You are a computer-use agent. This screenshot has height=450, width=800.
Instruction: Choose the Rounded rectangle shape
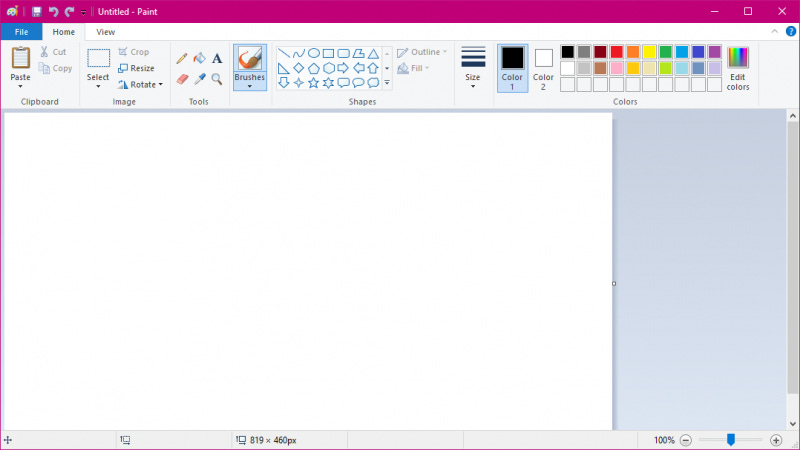(x=343, y=53)
